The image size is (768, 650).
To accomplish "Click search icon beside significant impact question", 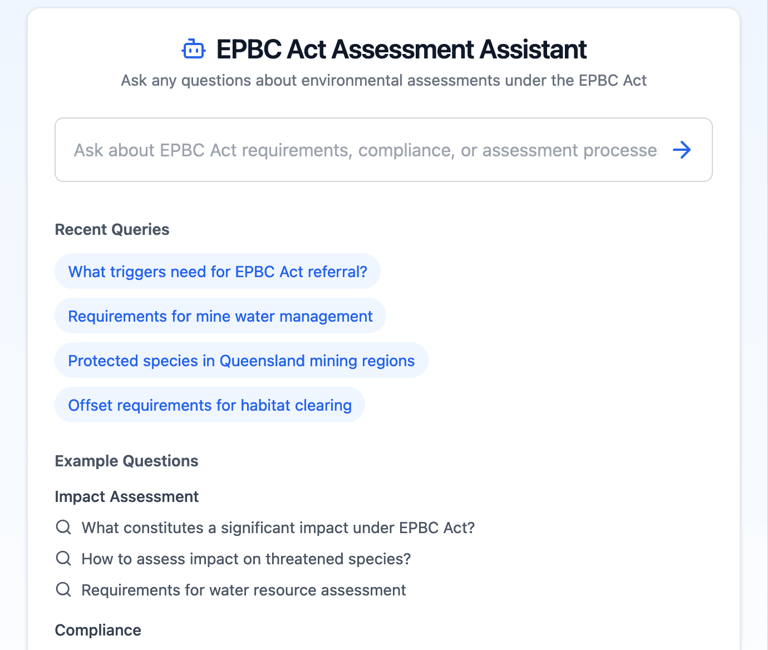I will click(63, 527).
